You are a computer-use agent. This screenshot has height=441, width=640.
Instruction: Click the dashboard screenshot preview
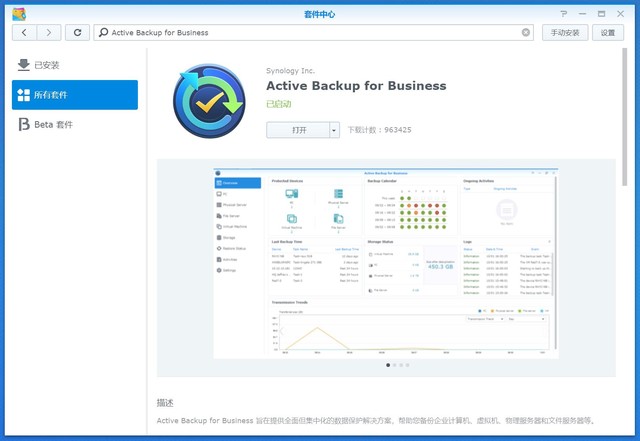click(386, 263)
